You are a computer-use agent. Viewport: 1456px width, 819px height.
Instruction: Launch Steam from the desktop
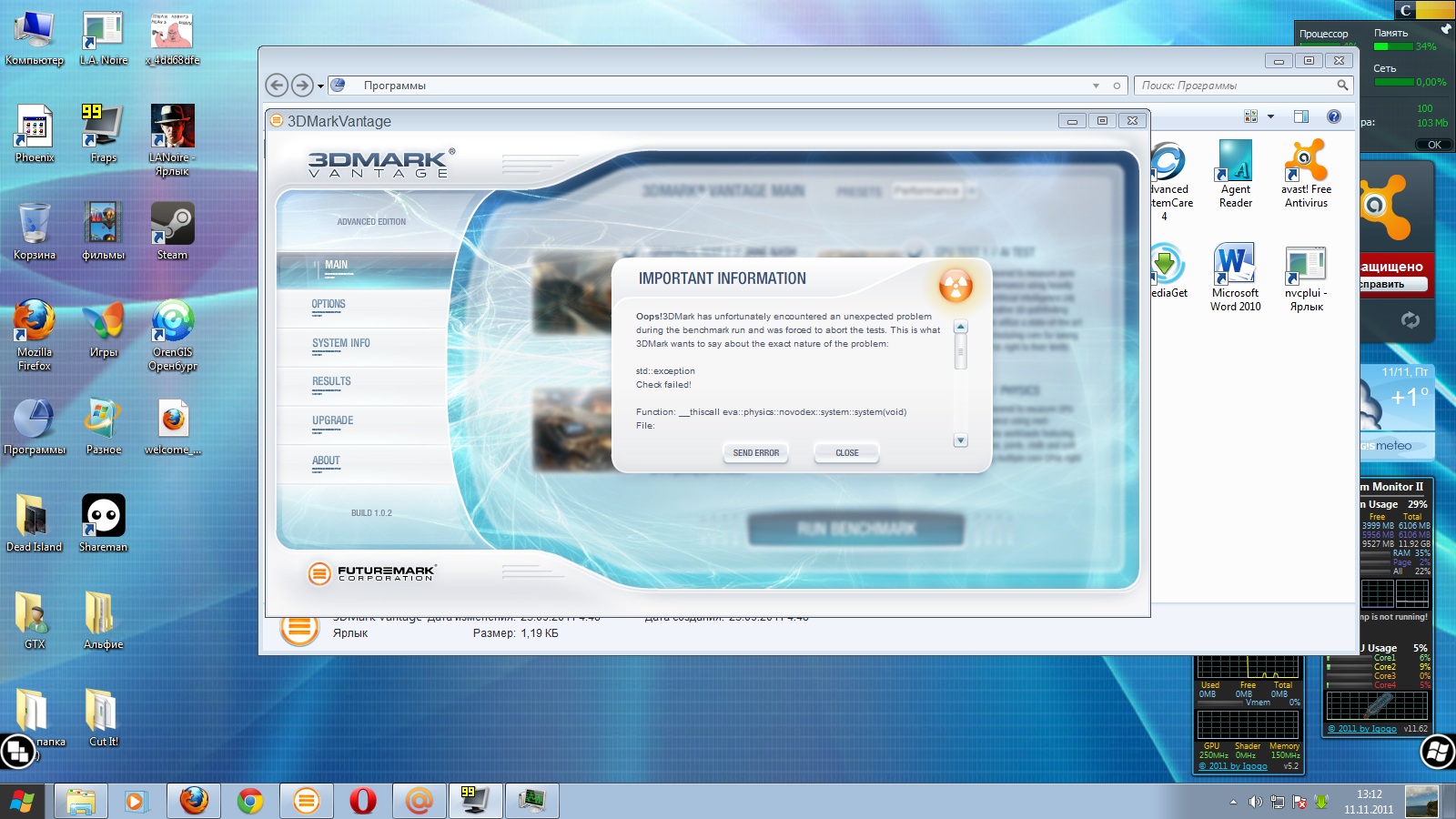[172, 232]
